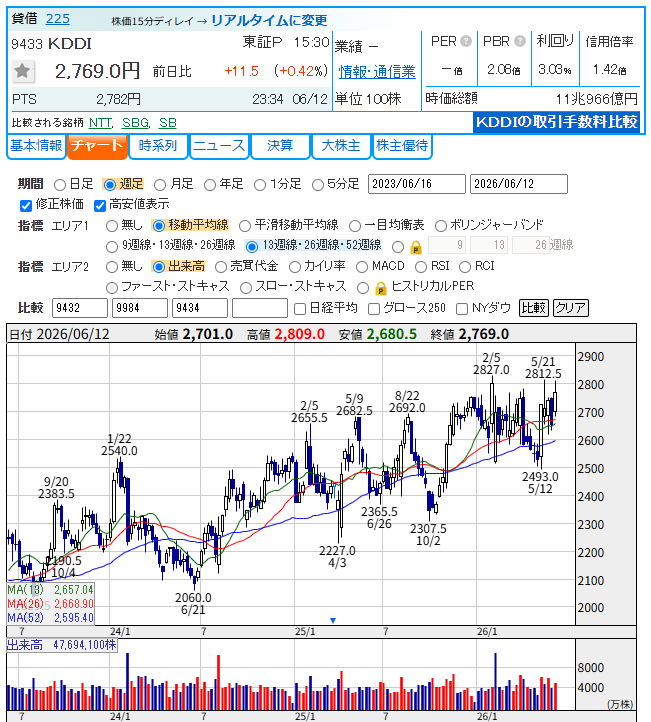
Task: Select the 5分足 period radio button
Action: click(x=318, y=185)
